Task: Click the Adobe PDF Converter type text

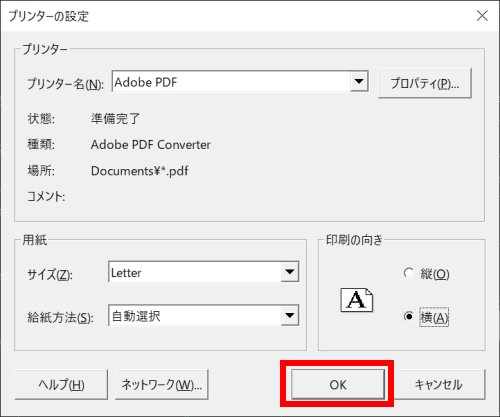Action: tap(151, 145)
